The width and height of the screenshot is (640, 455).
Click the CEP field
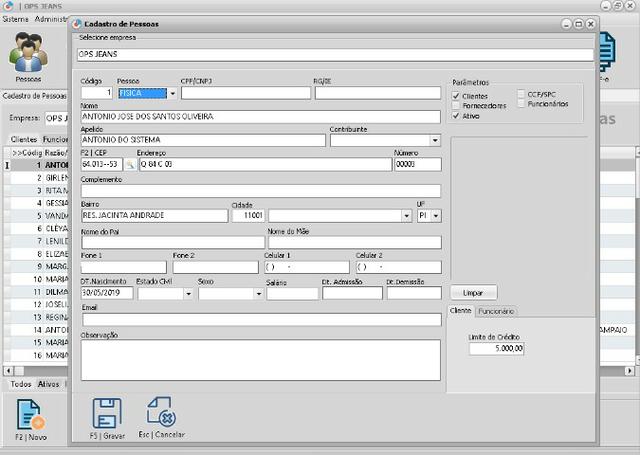pyautogui.click(x=102, y=164)
